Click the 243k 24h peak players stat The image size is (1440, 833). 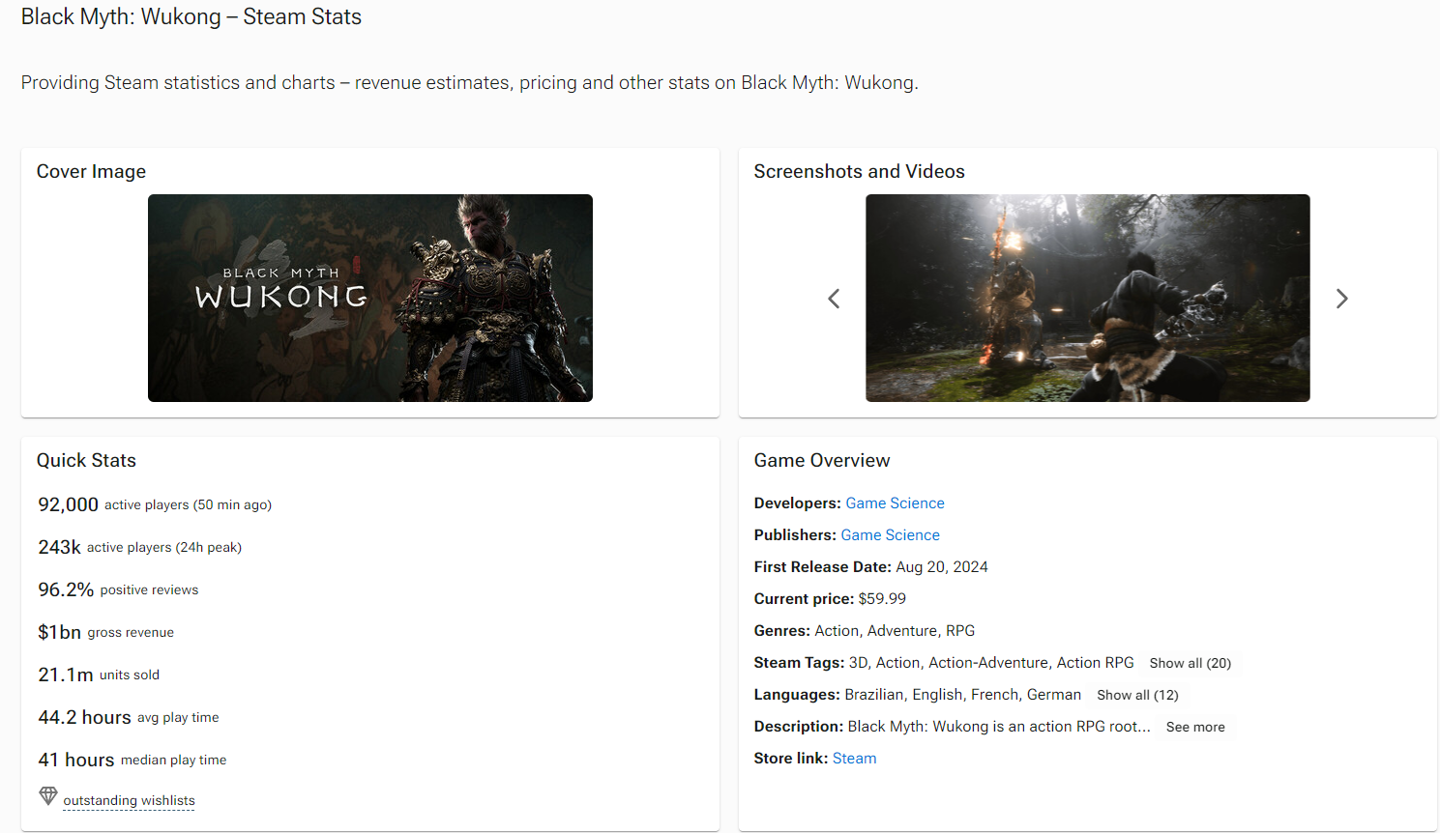click(140, 547)
